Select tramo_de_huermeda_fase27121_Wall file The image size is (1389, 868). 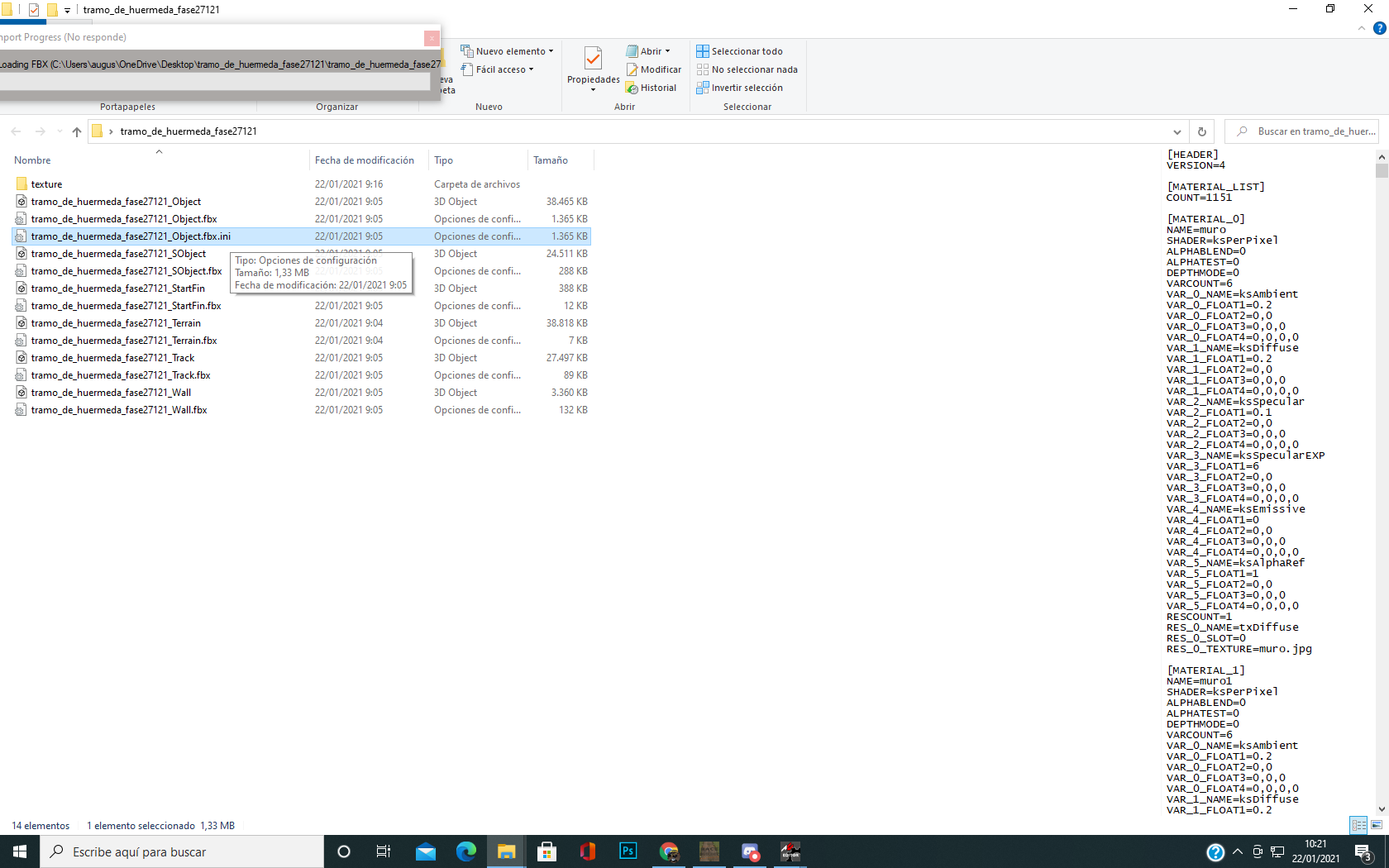pos(302,393)
